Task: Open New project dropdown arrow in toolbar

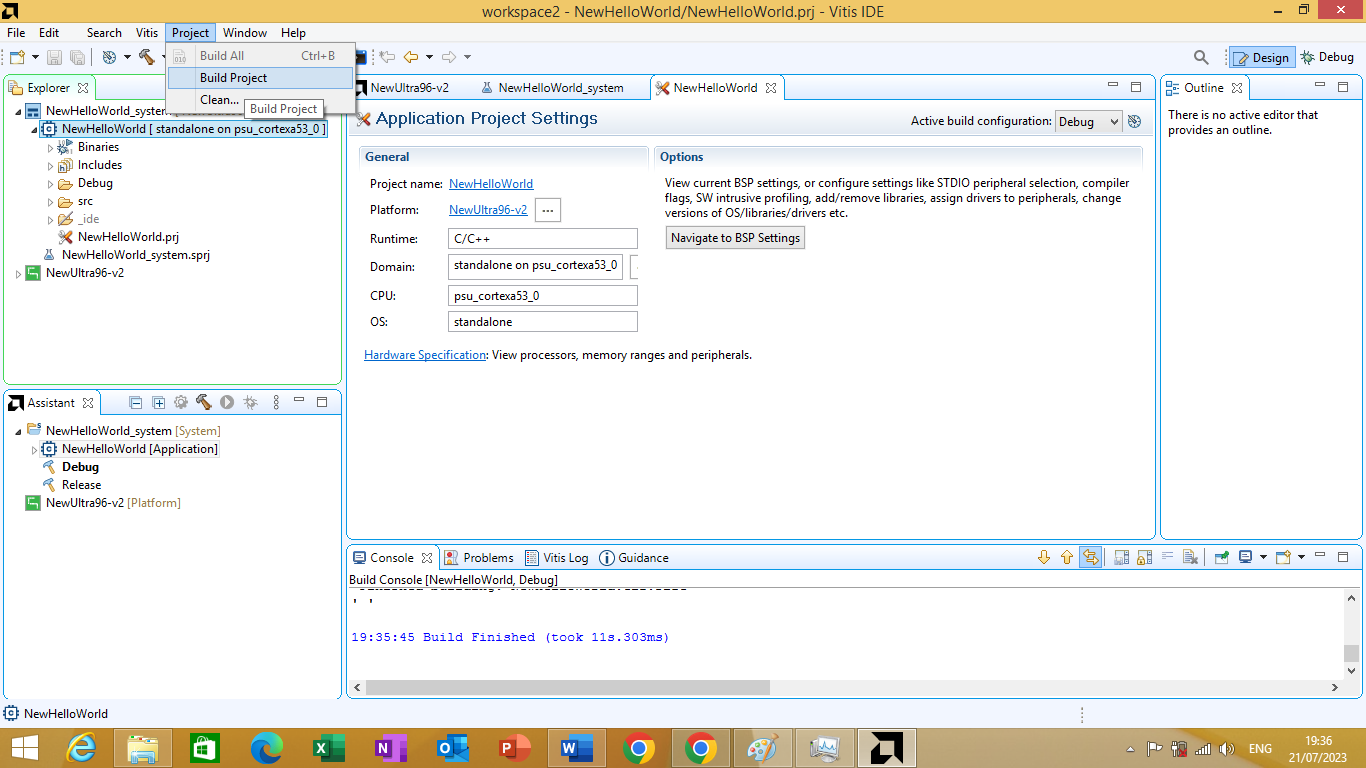Action: [x=35, y=57]
